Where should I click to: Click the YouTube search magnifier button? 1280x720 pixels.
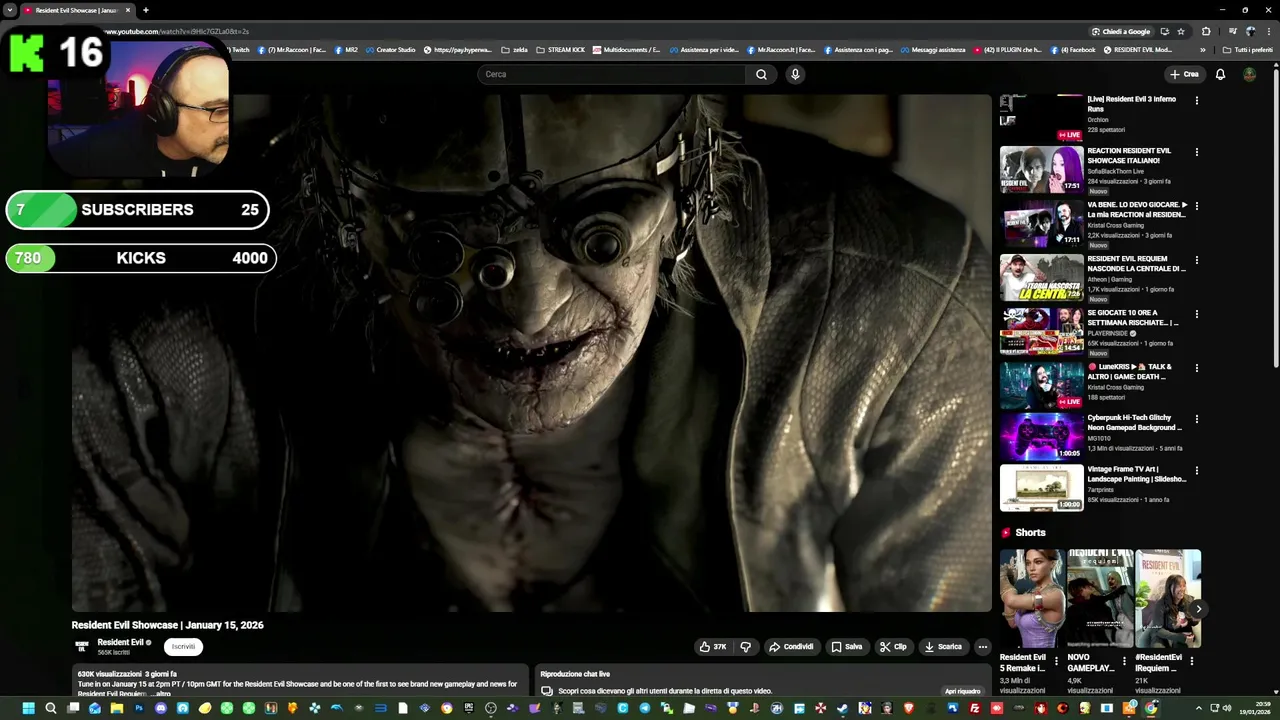click(x=761, y=74)
